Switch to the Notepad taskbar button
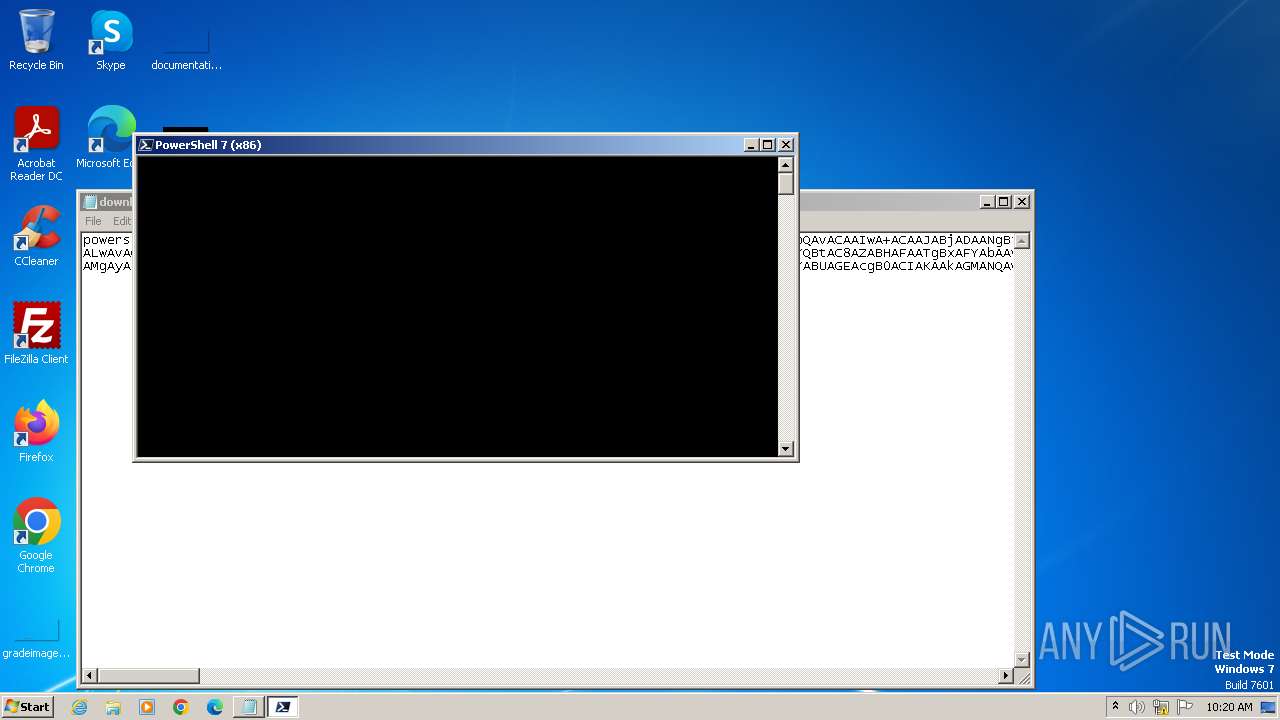 (249, 707)
